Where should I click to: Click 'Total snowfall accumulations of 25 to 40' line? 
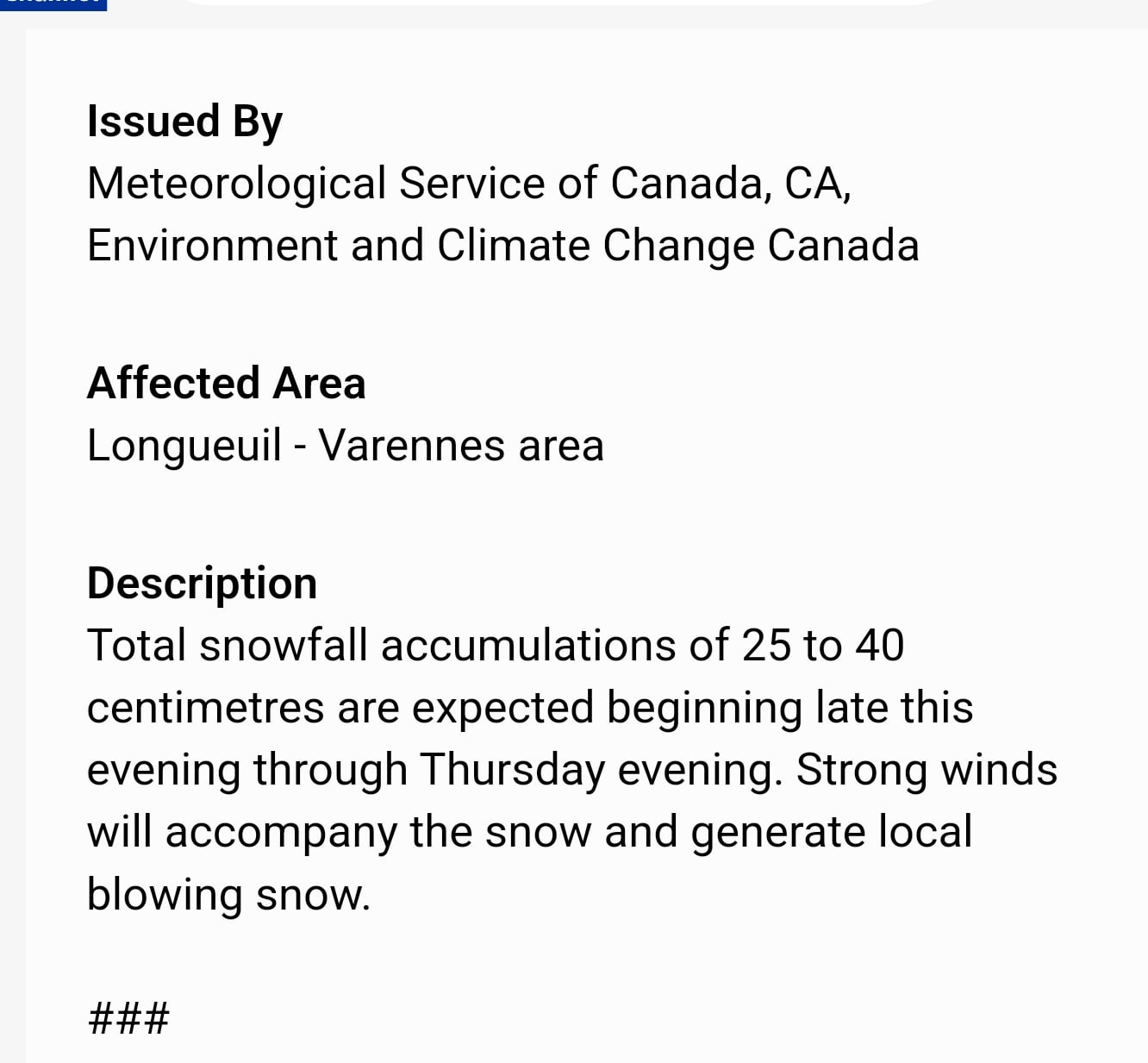pos(496,645)
